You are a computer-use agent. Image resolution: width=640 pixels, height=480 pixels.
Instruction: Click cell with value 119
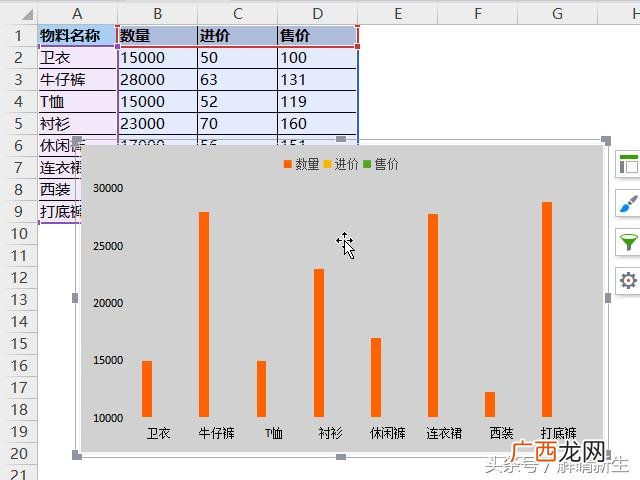tap(318, 102)
